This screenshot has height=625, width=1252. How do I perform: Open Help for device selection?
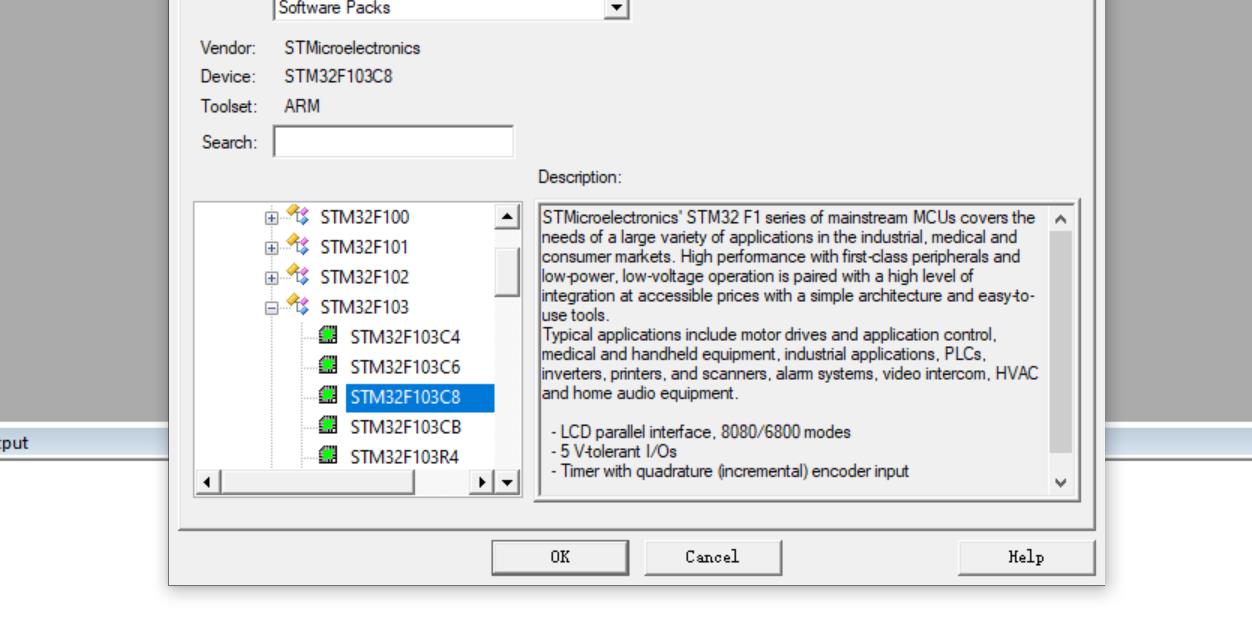coord(1026,558)
